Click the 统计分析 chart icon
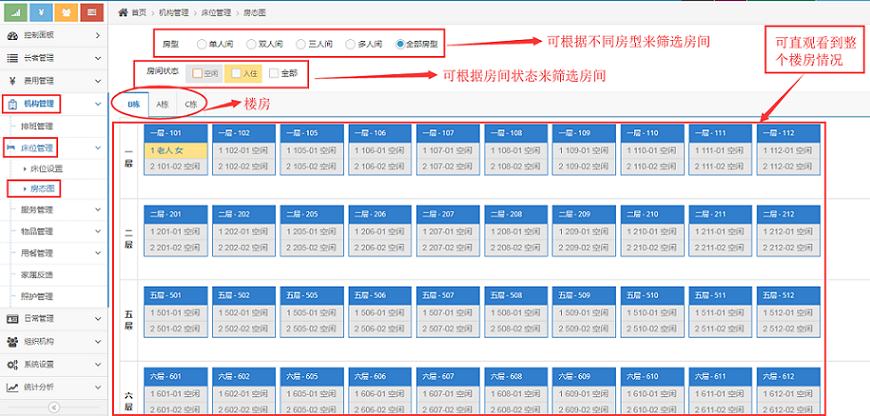Viewport: 870px width, 416px height. pyautogui.click(x=13, y=387)
